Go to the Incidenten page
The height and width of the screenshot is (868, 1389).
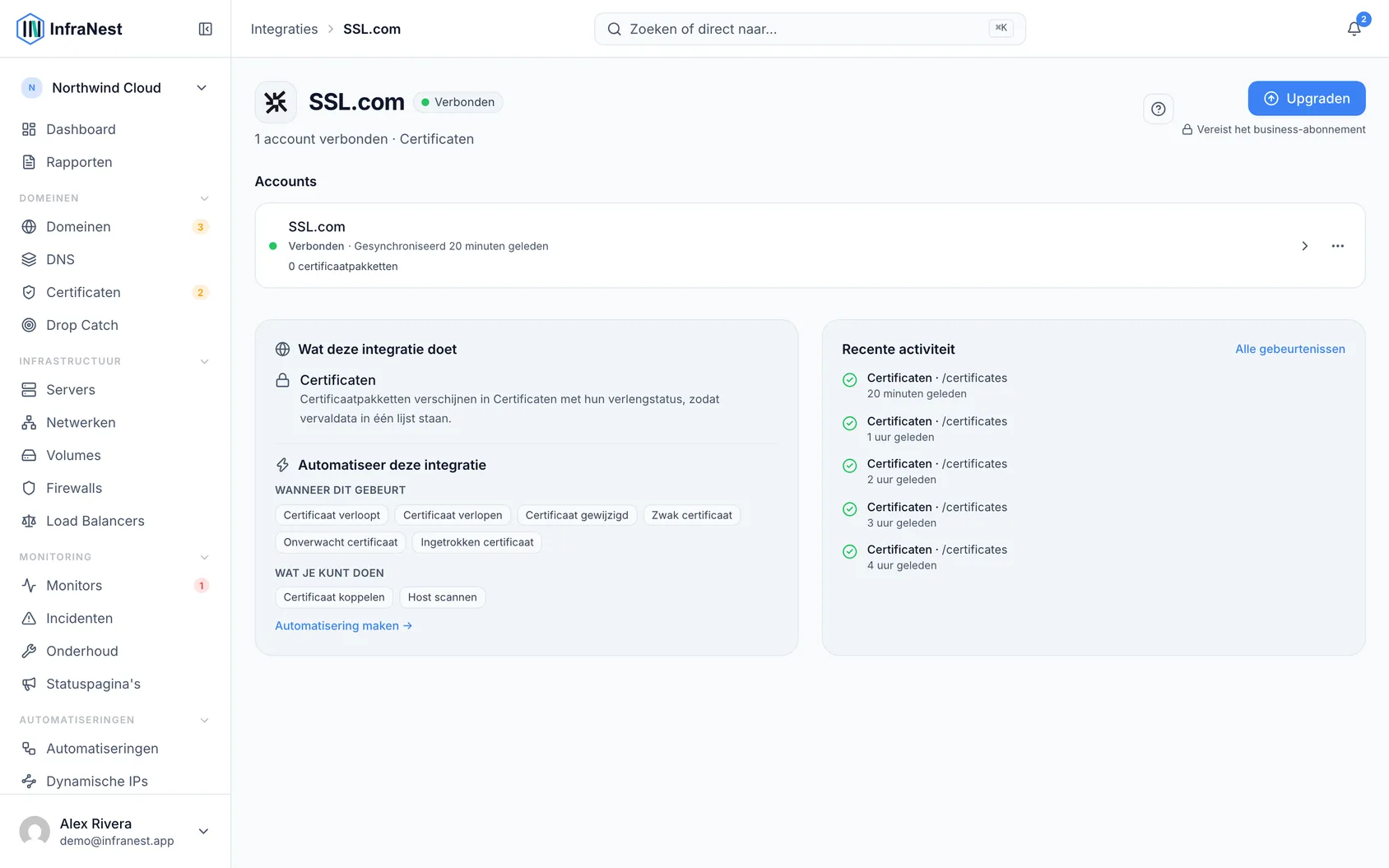(x=115, y=618)
